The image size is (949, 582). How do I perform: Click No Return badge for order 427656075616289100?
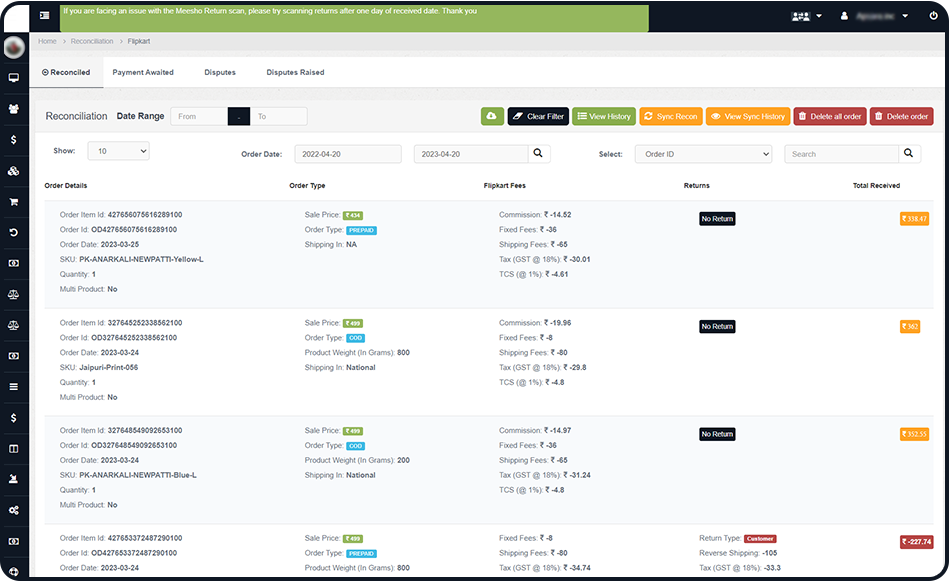[717, 219]
